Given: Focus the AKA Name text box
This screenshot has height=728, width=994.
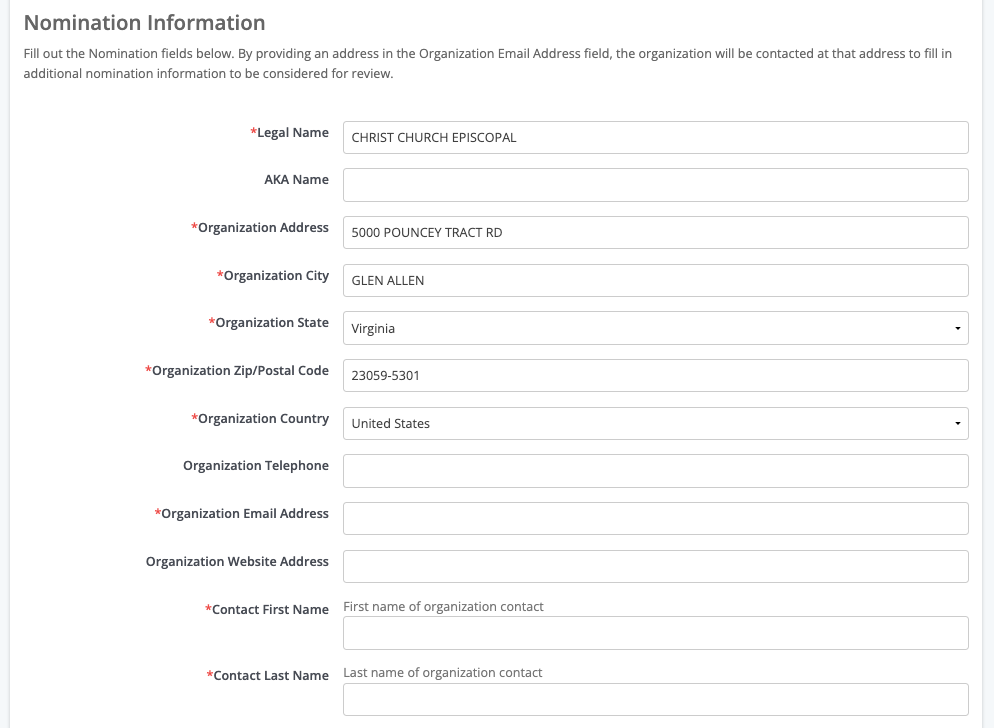Looking at the screenshot, I should click(655, 185).
